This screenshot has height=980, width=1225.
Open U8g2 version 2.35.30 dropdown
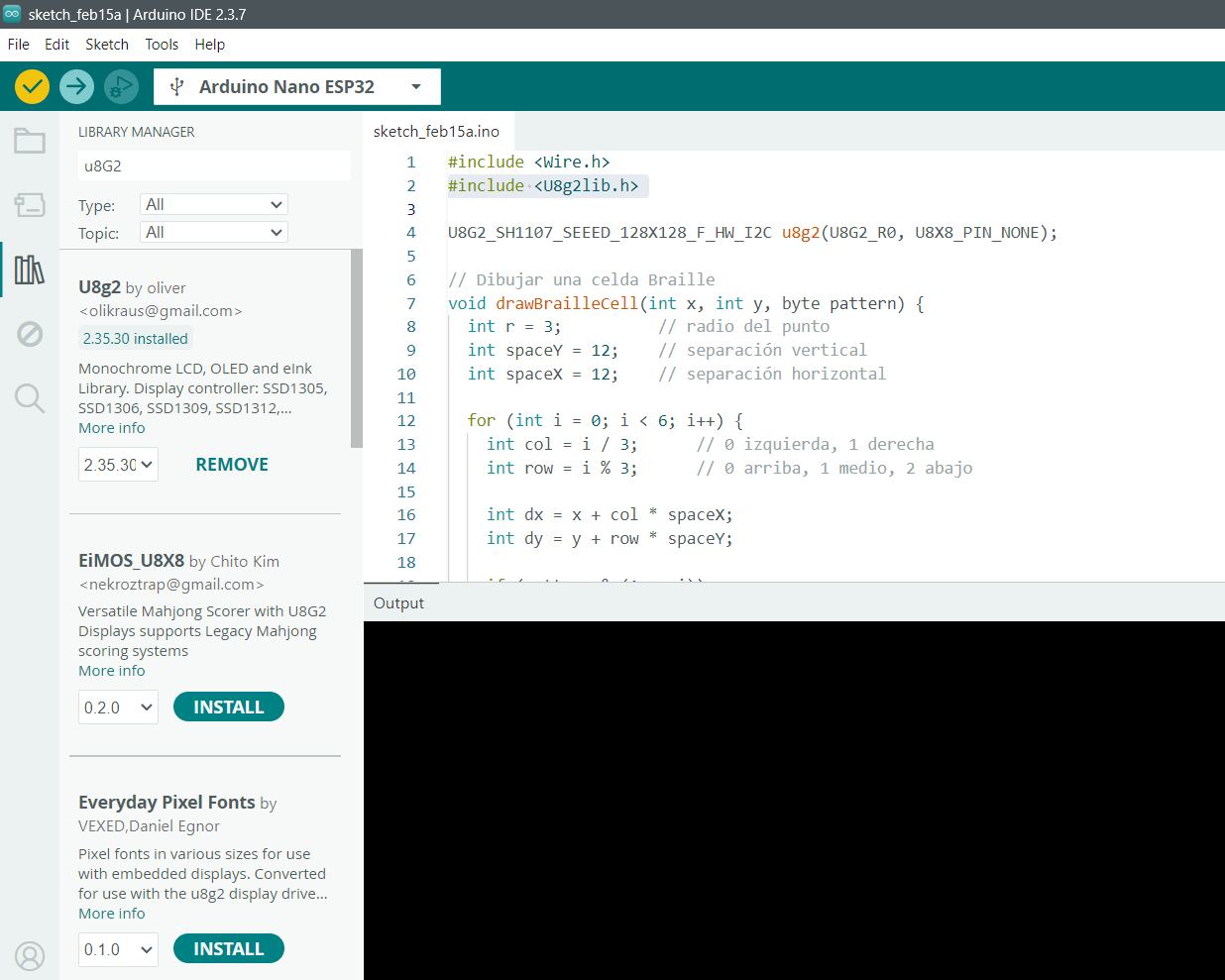tap(118, 465)
